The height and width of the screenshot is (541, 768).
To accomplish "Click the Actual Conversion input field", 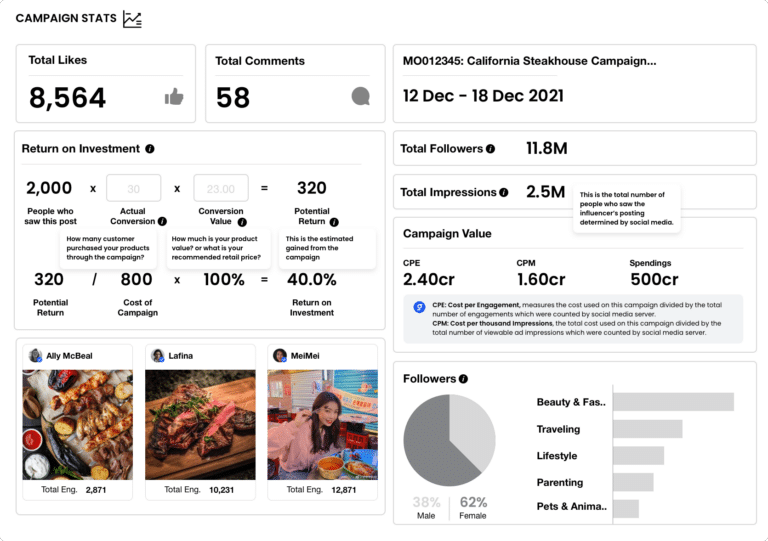I will click(133, 188).
